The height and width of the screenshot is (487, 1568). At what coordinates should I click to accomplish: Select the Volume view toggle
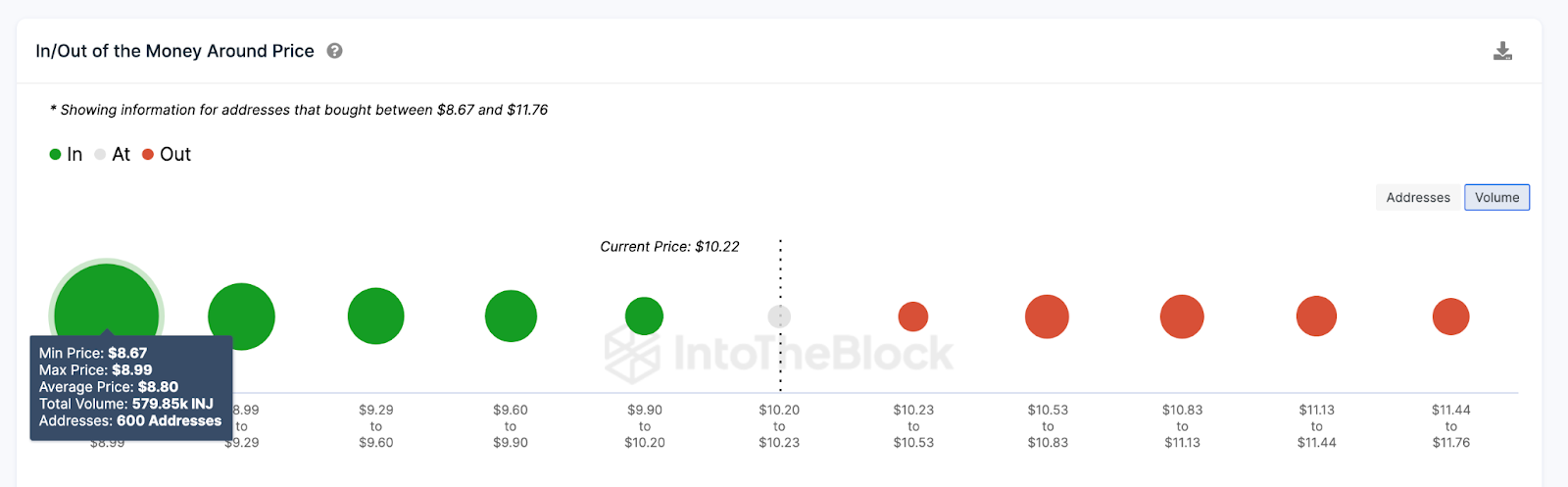(1496, 197)
